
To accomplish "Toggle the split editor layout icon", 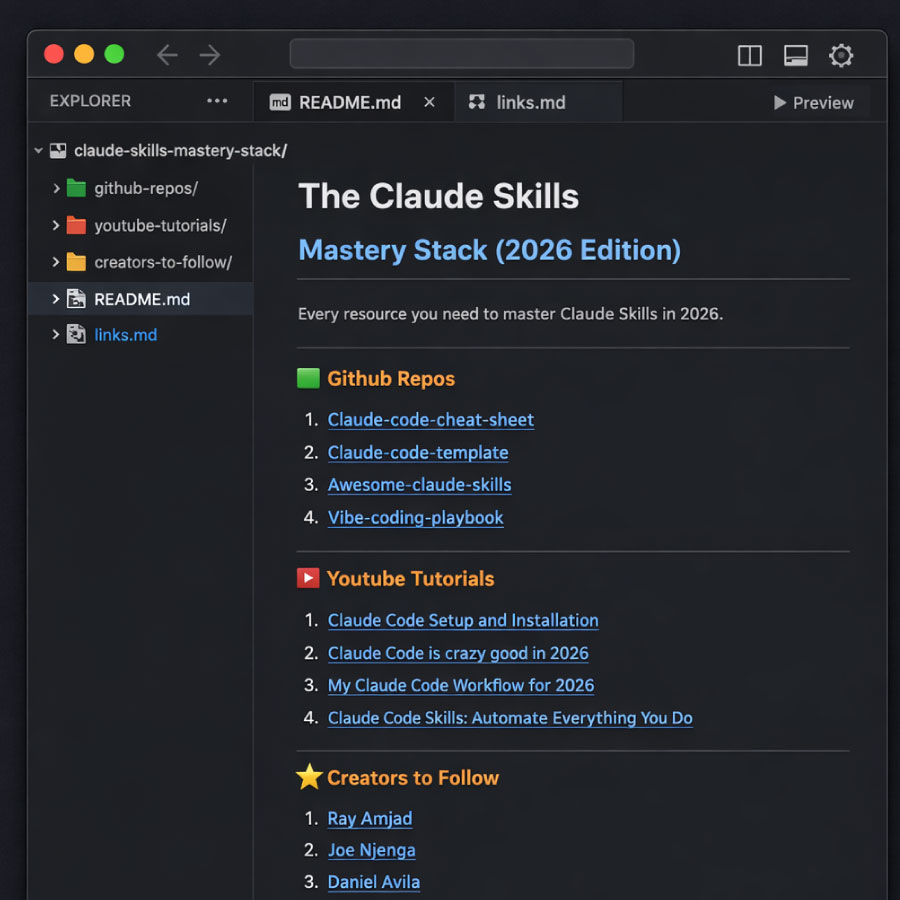I will (x=750, y=56).
